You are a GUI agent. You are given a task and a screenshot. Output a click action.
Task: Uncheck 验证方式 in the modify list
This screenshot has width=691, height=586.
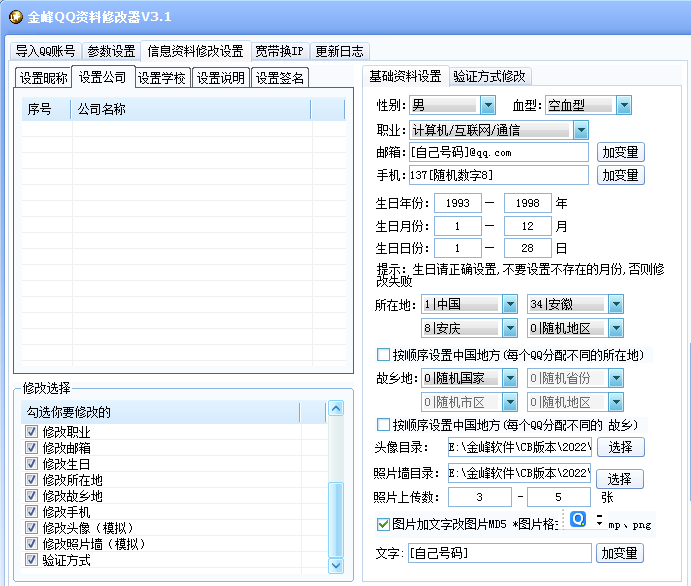point(31,560)
